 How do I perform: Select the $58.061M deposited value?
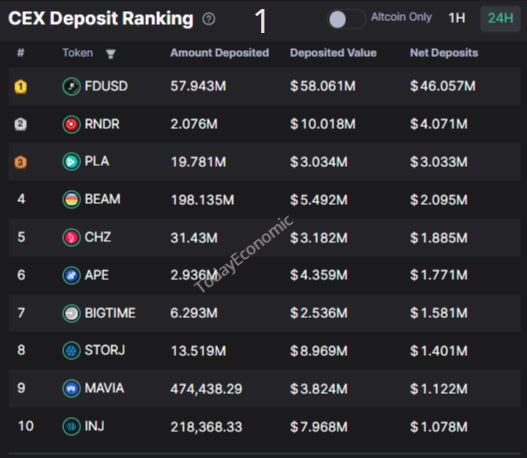pos(323,86)
